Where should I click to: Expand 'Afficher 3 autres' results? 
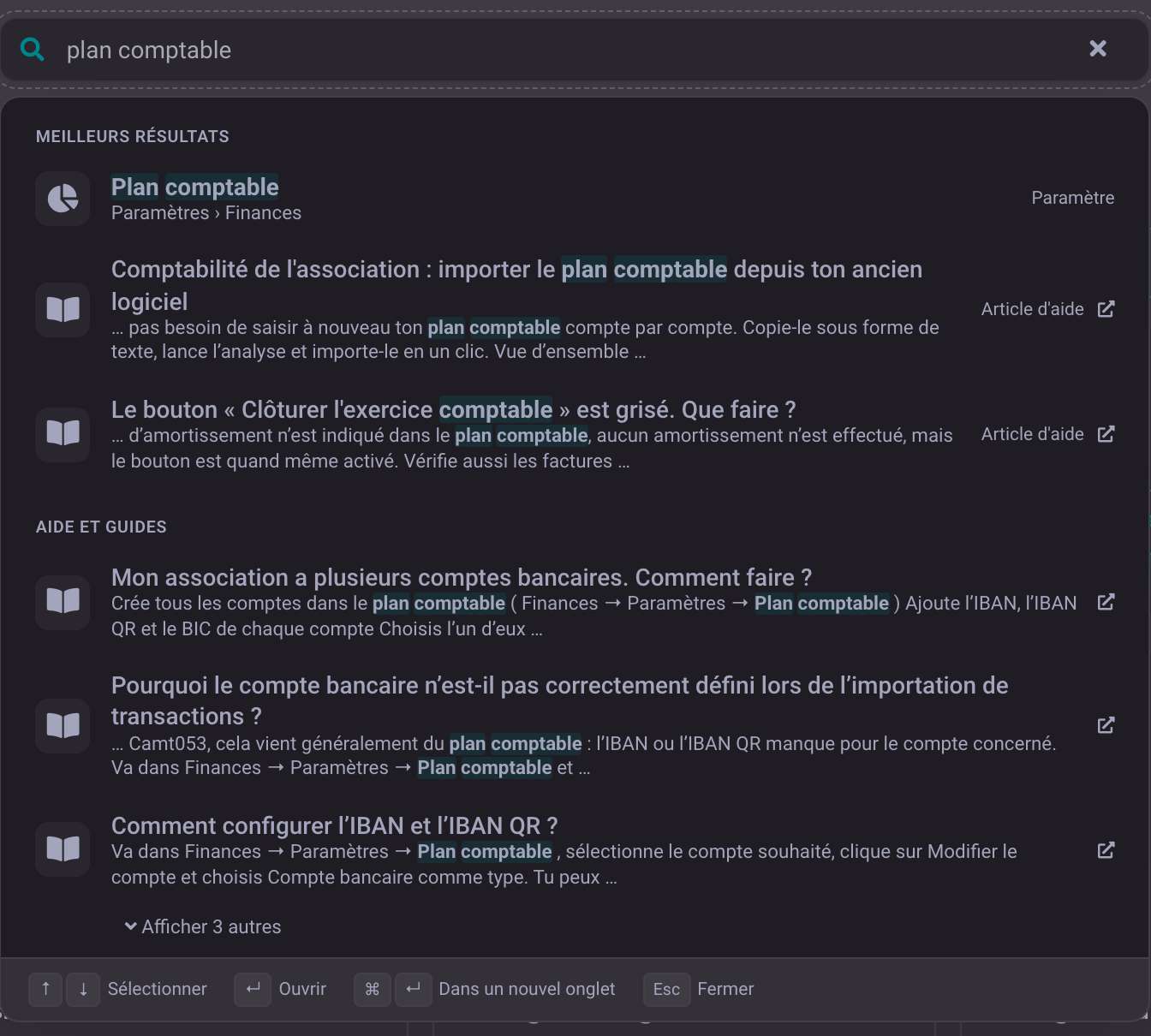click(x=203, y=927)
